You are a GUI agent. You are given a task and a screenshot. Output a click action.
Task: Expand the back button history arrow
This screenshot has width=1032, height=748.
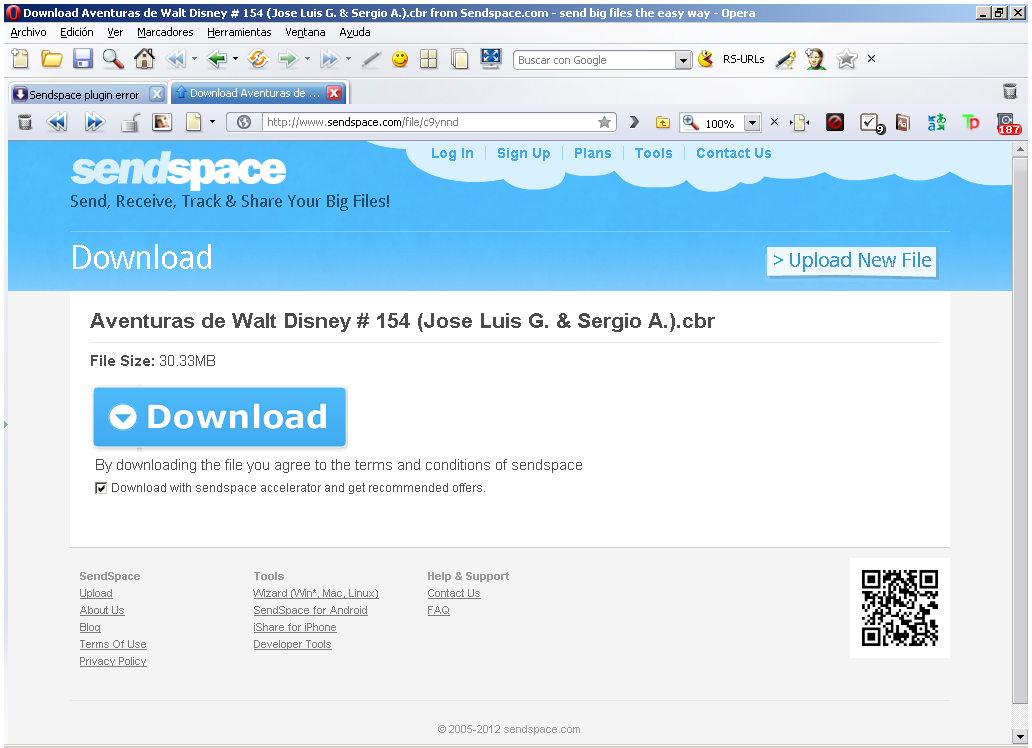coord(235,59)
